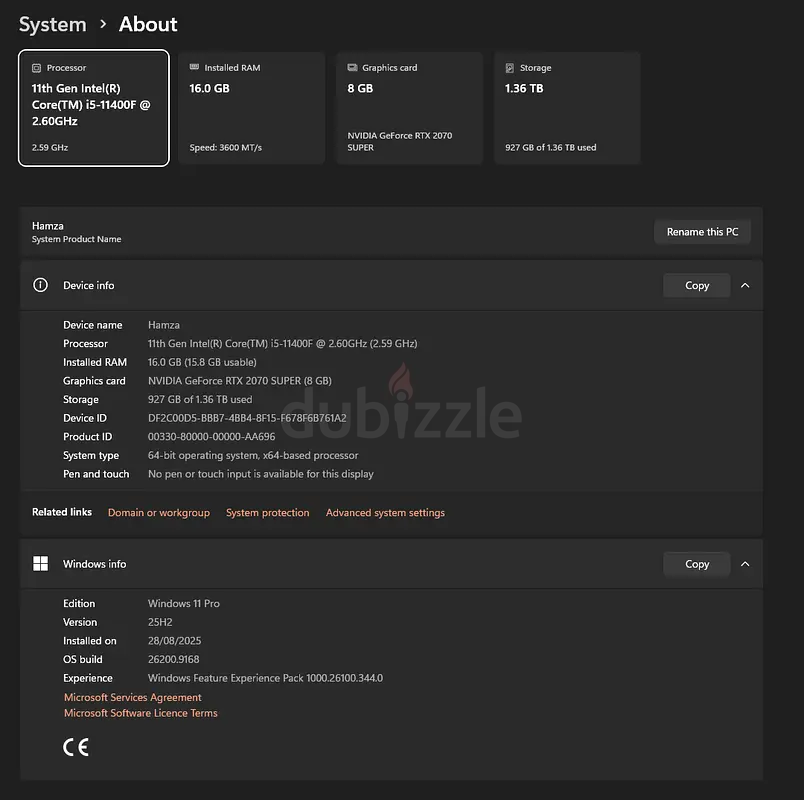Collapse the Device info section chevron

tap(745, 285)
